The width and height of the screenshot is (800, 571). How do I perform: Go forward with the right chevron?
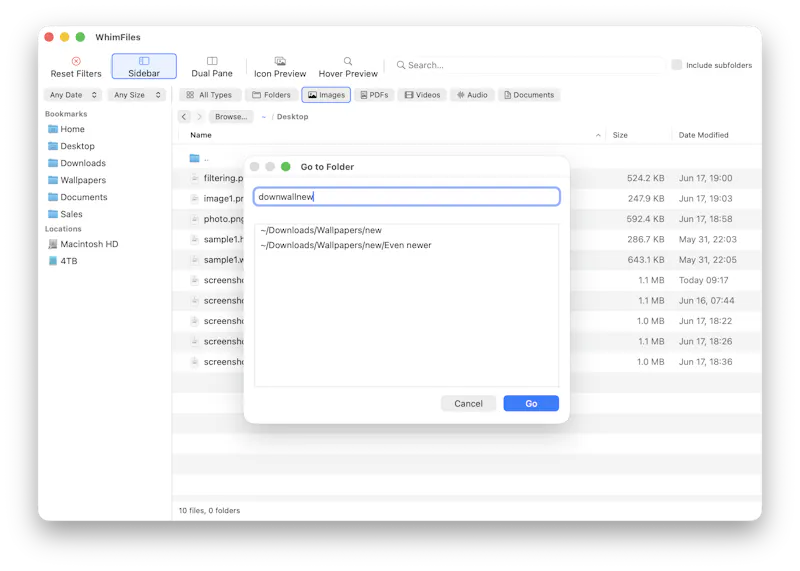tap(199, 117)
